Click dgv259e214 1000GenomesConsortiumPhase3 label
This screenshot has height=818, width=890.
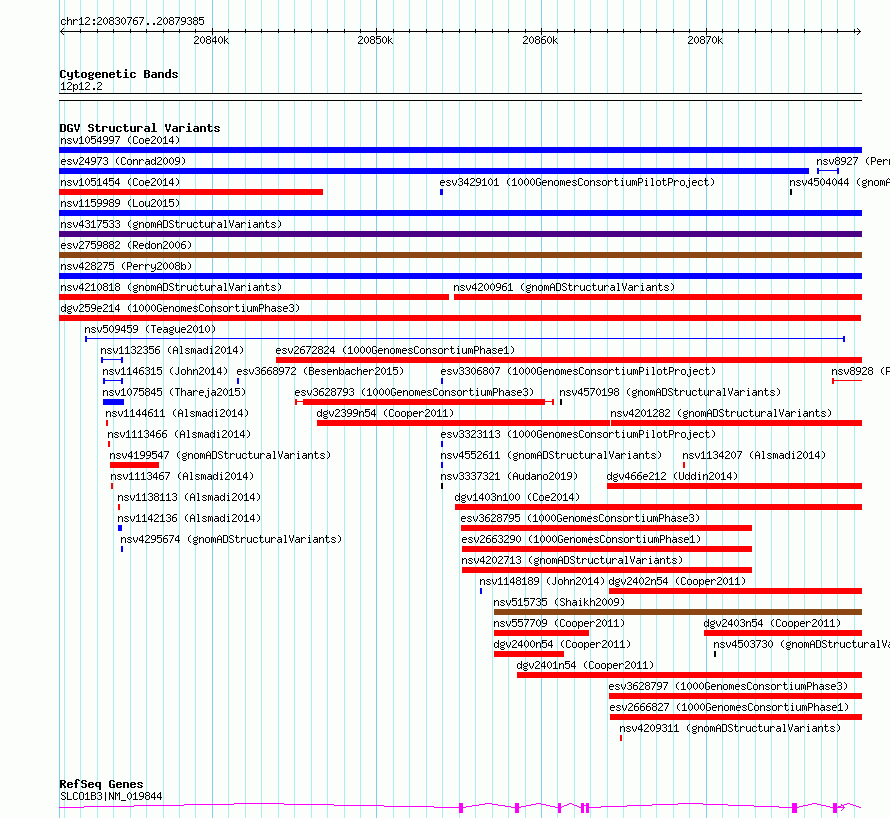180,308
